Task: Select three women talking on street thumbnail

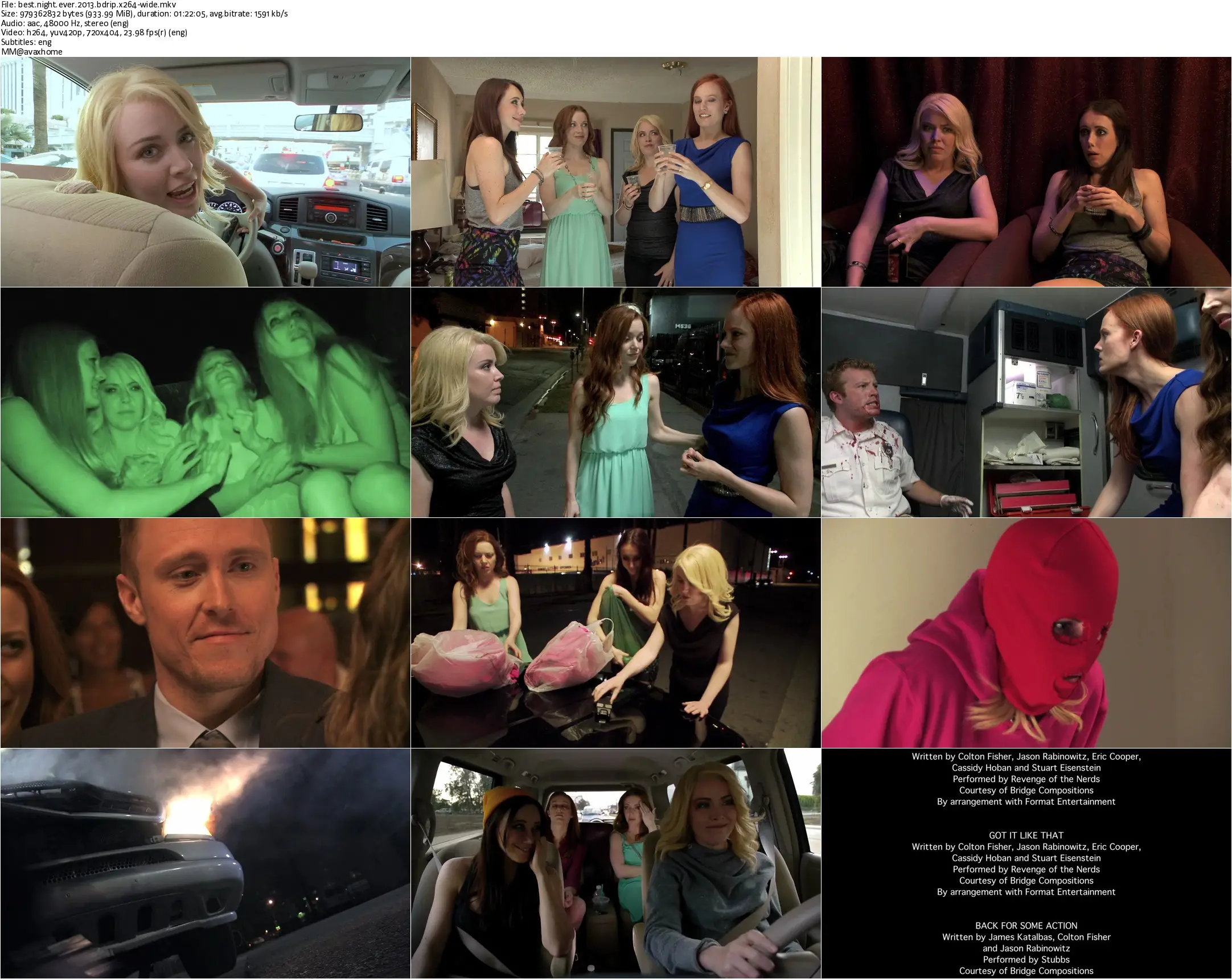Action: tap(616, 402)
